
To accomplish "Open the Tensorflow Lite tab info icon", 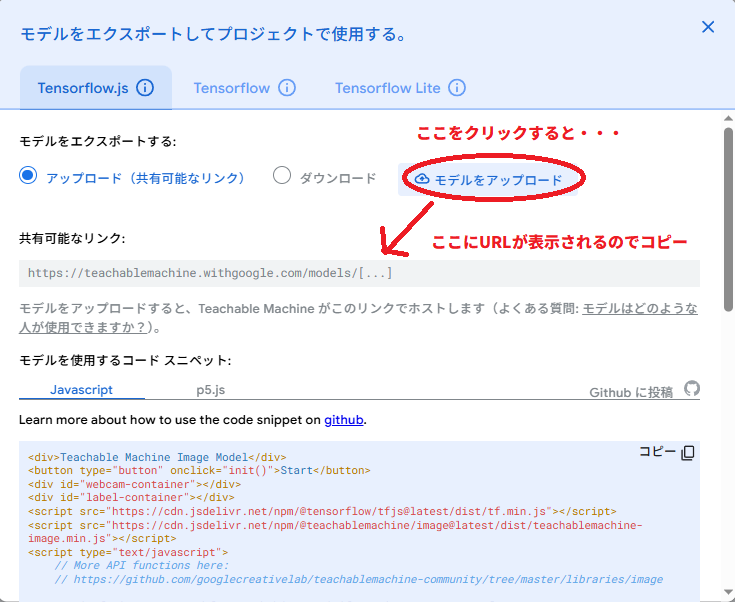I will [x=457, y=88].
